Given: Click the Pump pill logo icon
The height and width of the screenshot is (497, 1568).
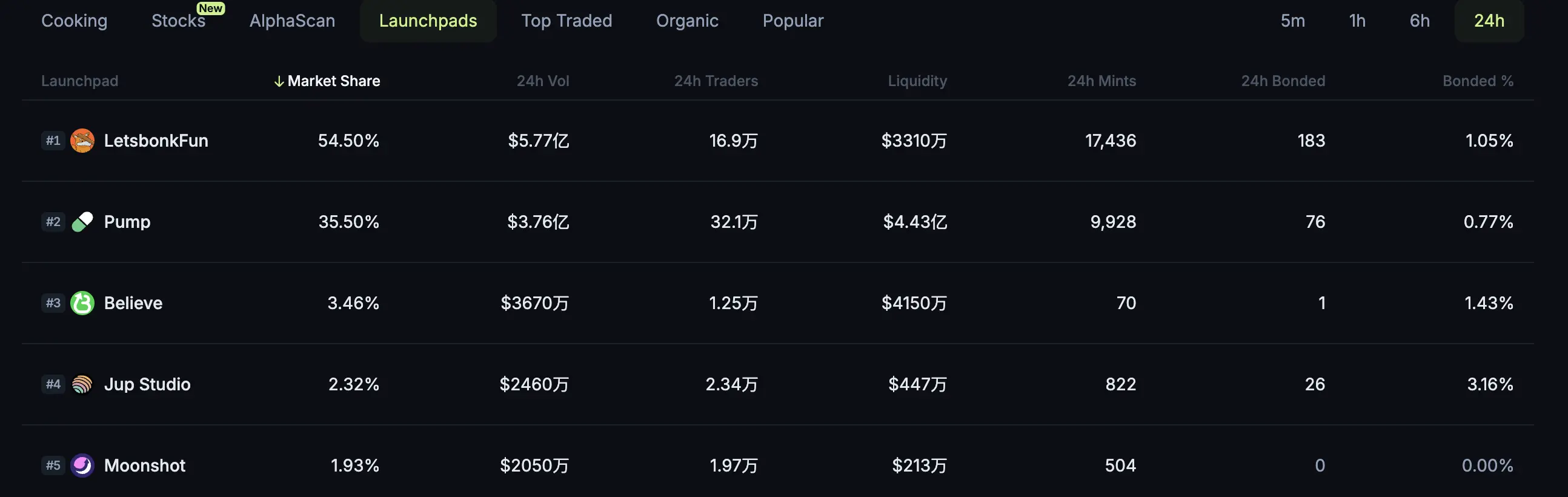Looking at the screenshot, I should point(82,222).
